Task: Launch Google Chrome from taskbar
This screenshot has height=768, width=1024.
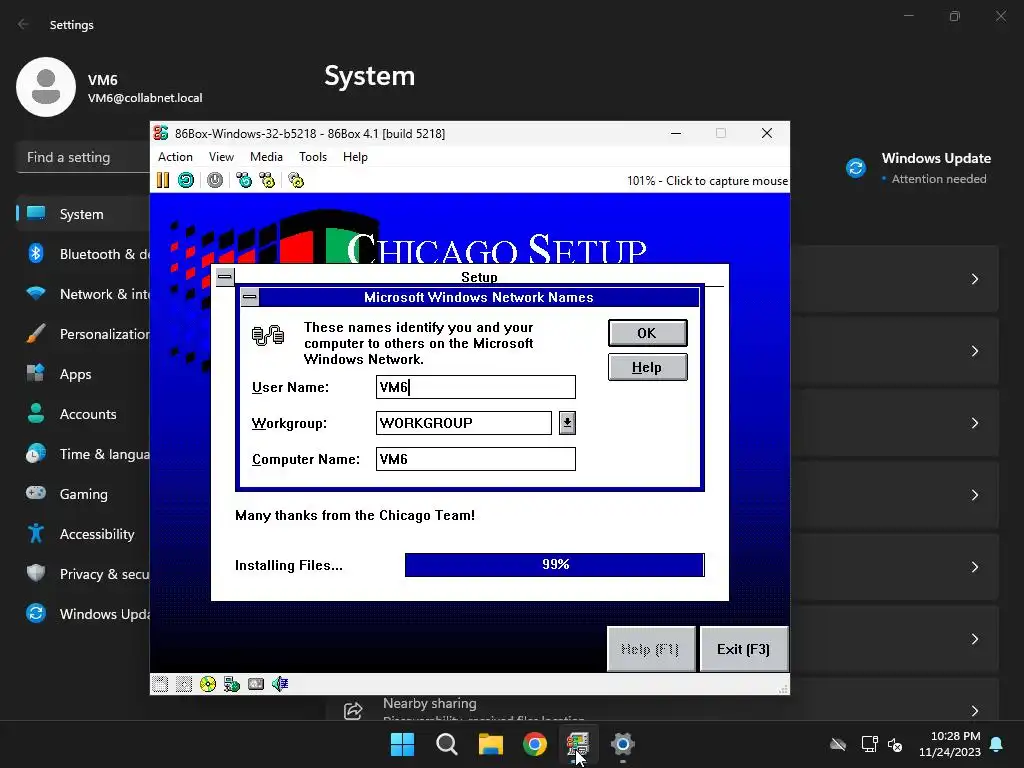Action: [x=535, y=744]
